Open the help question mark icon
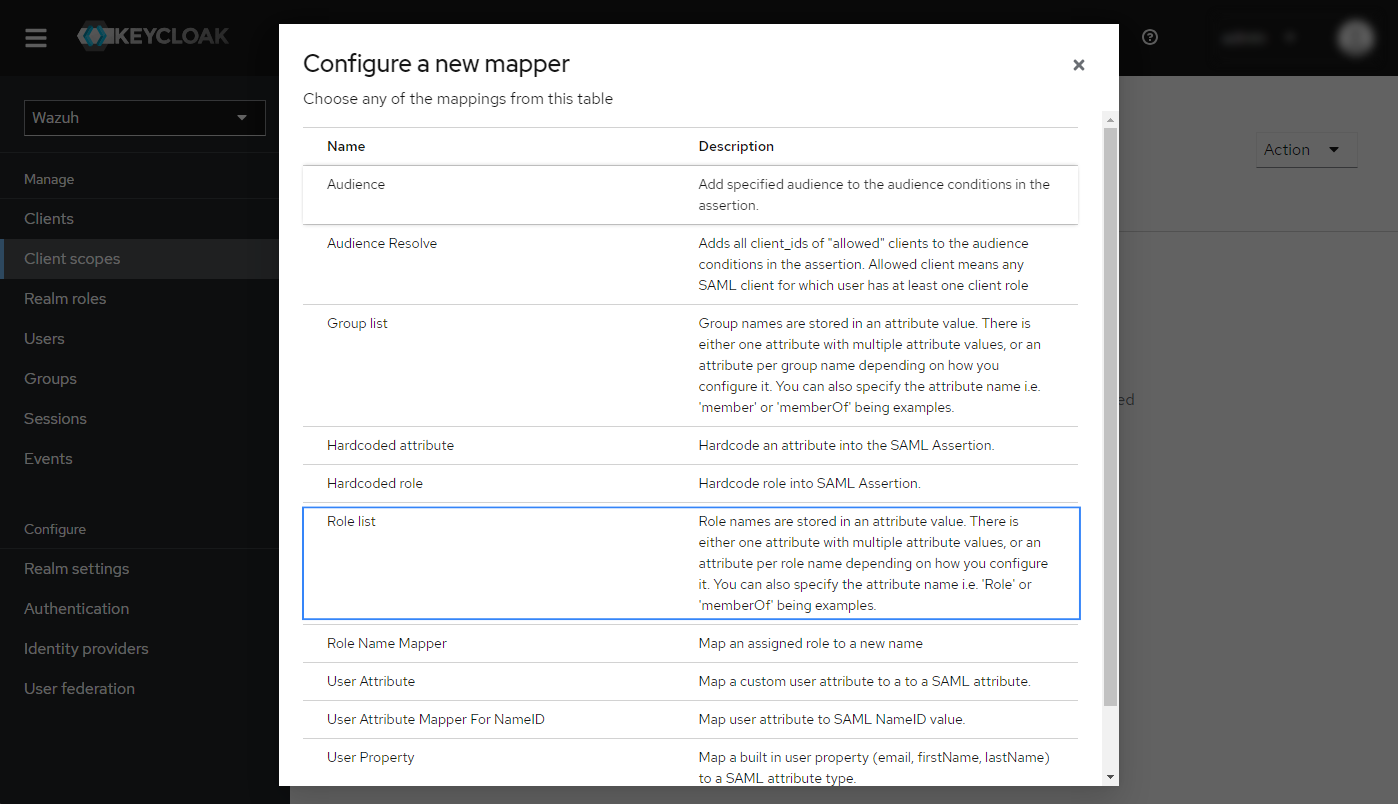Viewport: 1398px width, 804px height. tap(1150, 38)
